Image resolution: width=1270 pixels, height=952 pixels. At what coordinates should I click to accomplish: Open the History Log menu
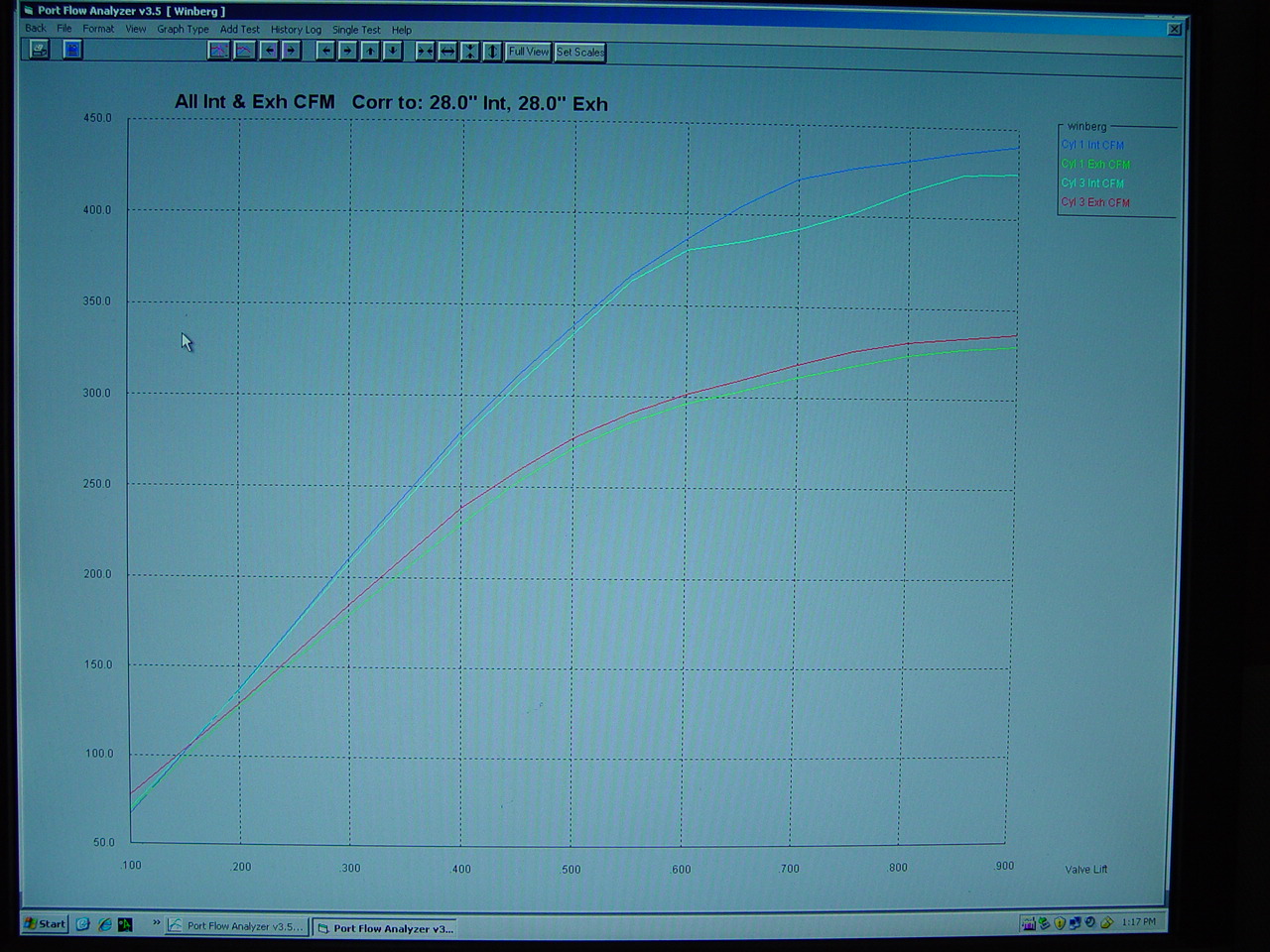pos(296,30)
